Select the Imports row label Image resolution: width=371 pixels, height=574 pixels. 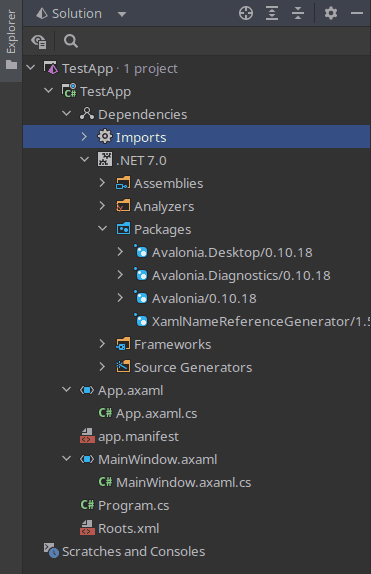[x=141, y=138]
